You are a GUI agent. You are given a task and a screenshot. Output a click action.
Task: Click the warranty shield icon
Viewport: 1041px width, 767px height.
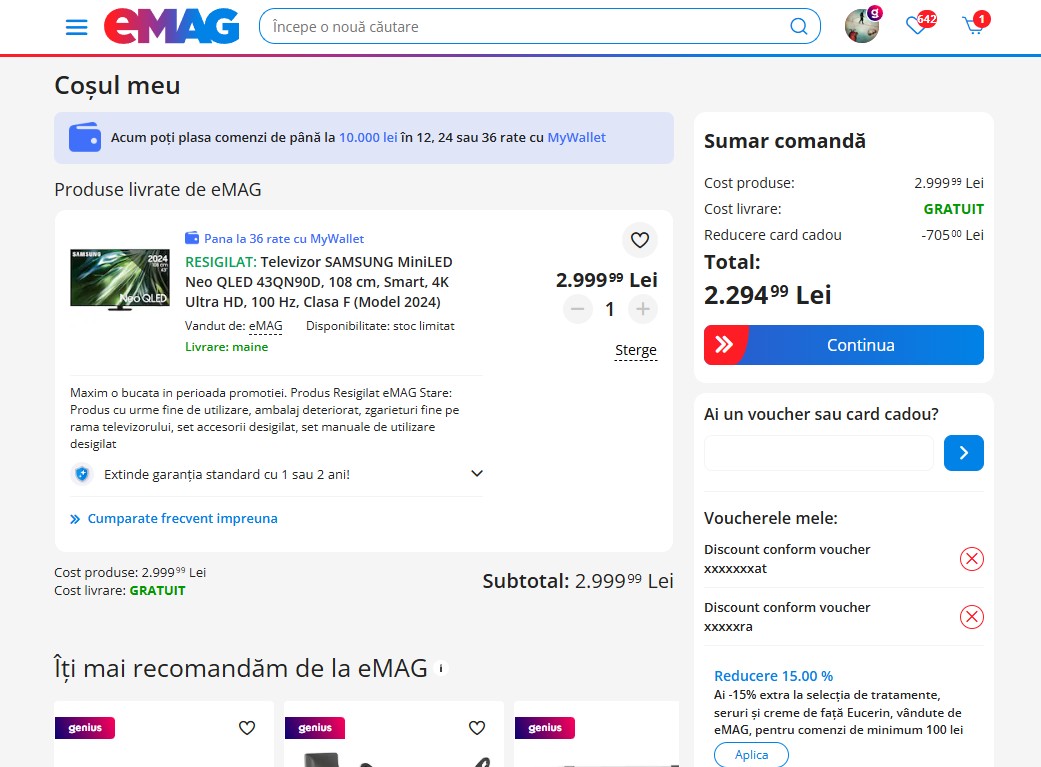click(x=82, y=474)
